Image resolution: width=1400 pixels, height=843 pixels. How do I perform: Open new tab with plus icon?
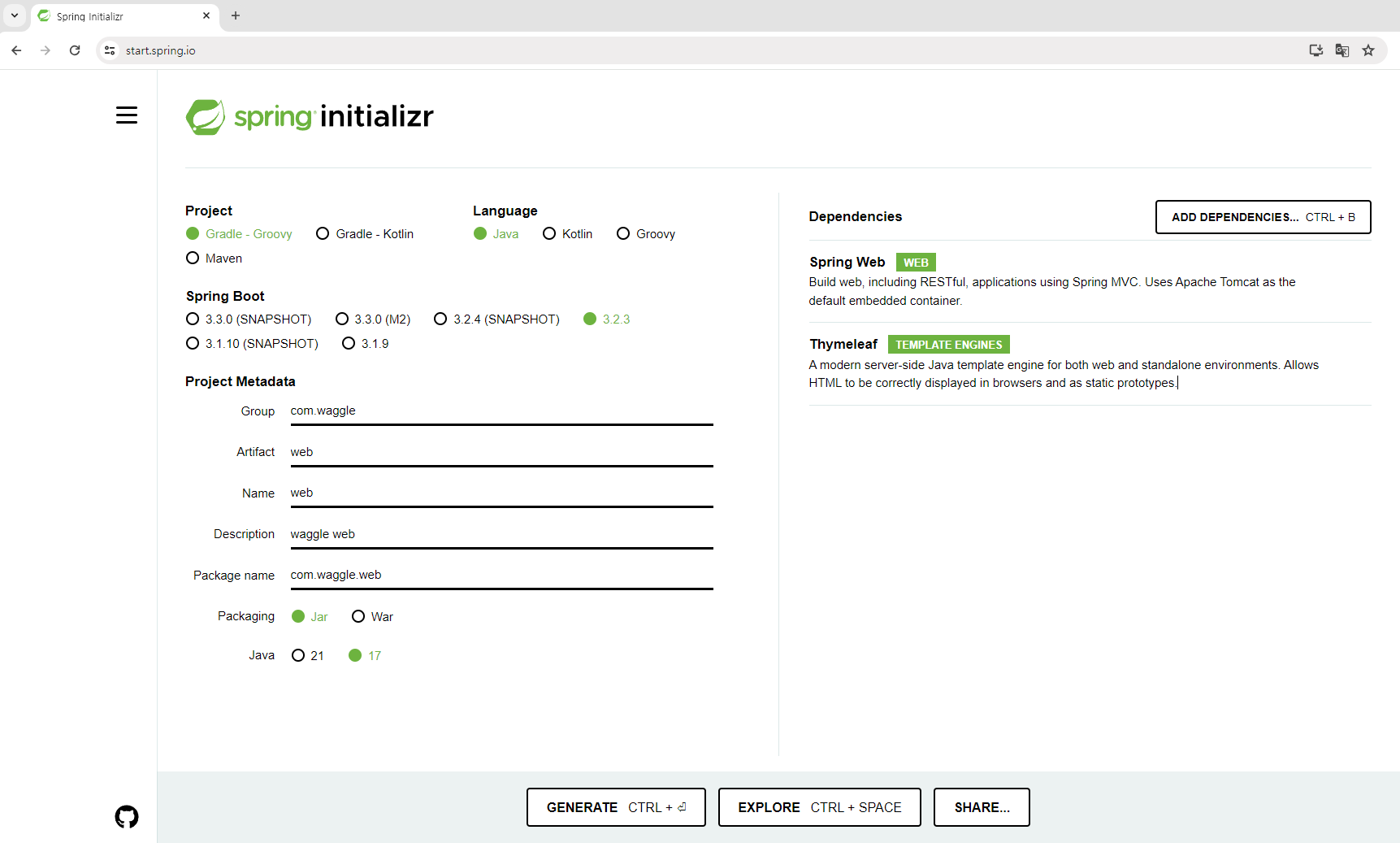pyautogui.click(x=236, y=15)
